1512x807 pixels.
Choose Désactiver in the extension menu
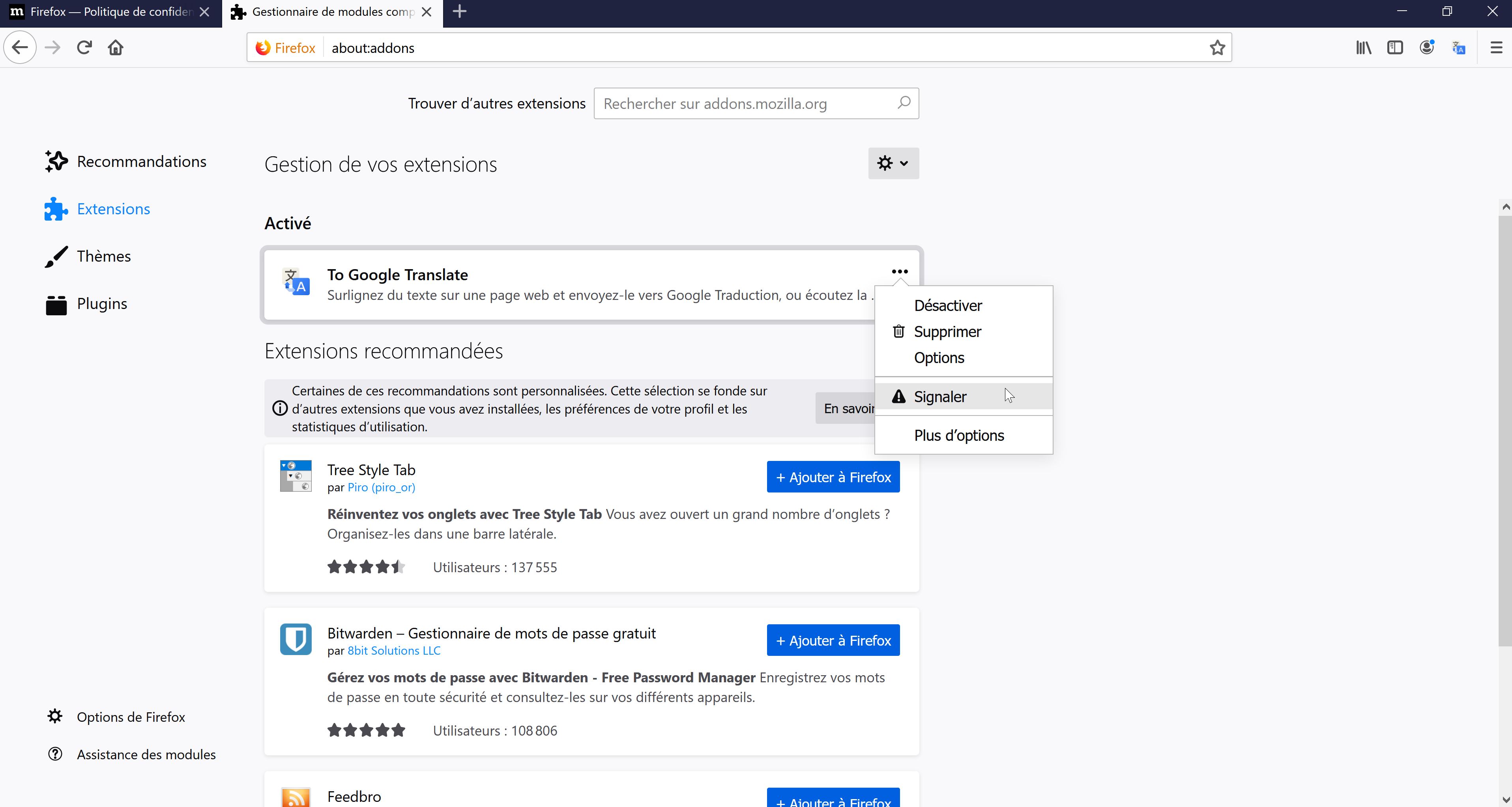[x=963, y=306]
